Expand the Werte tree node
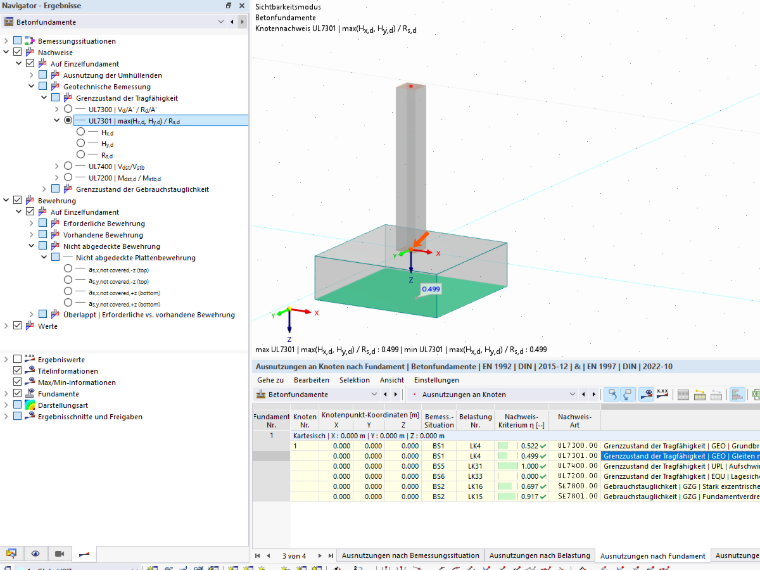The image size is (760, 570). pyautogui.click(x=6, y=326)
